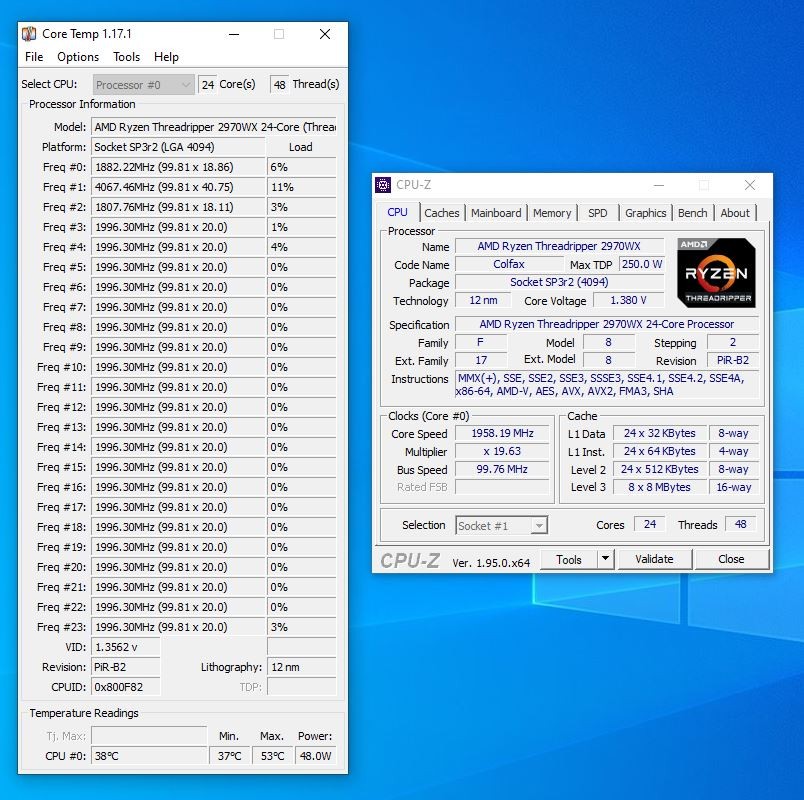Image resolution: width=804 pixels, height=800 pixels.
Task: Click the Level 2 cache value 24 x 512 KBytes
Action: click(x=659, y=469)
